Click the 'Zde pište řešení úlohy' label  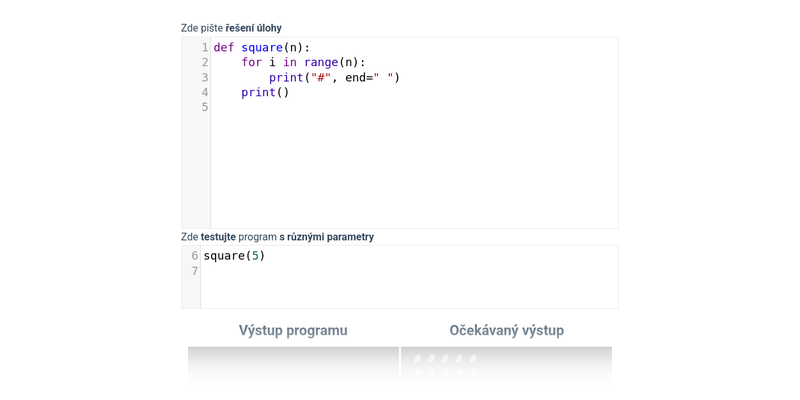point(231,28)
